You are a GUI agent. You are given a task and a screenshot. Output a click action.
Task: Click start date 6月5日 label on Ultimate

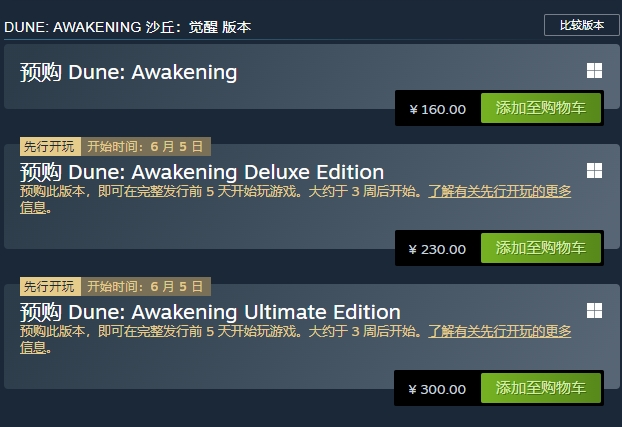click(x=146, y=286)
